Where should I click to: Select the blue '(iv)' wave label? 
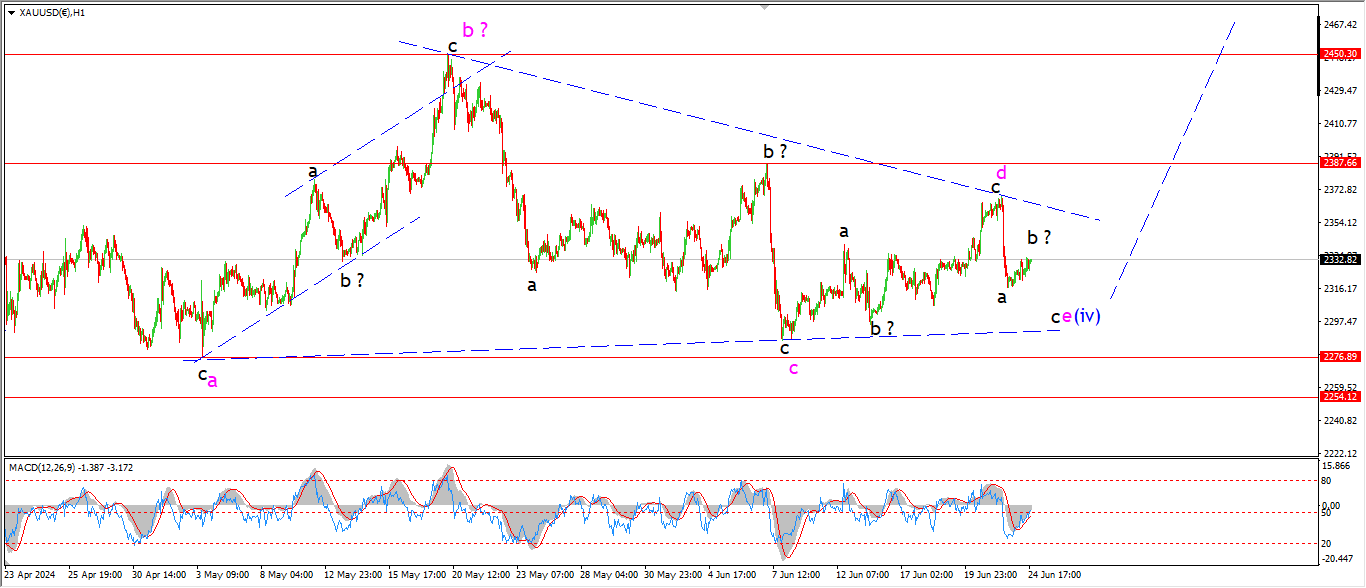pos(1088,316)
